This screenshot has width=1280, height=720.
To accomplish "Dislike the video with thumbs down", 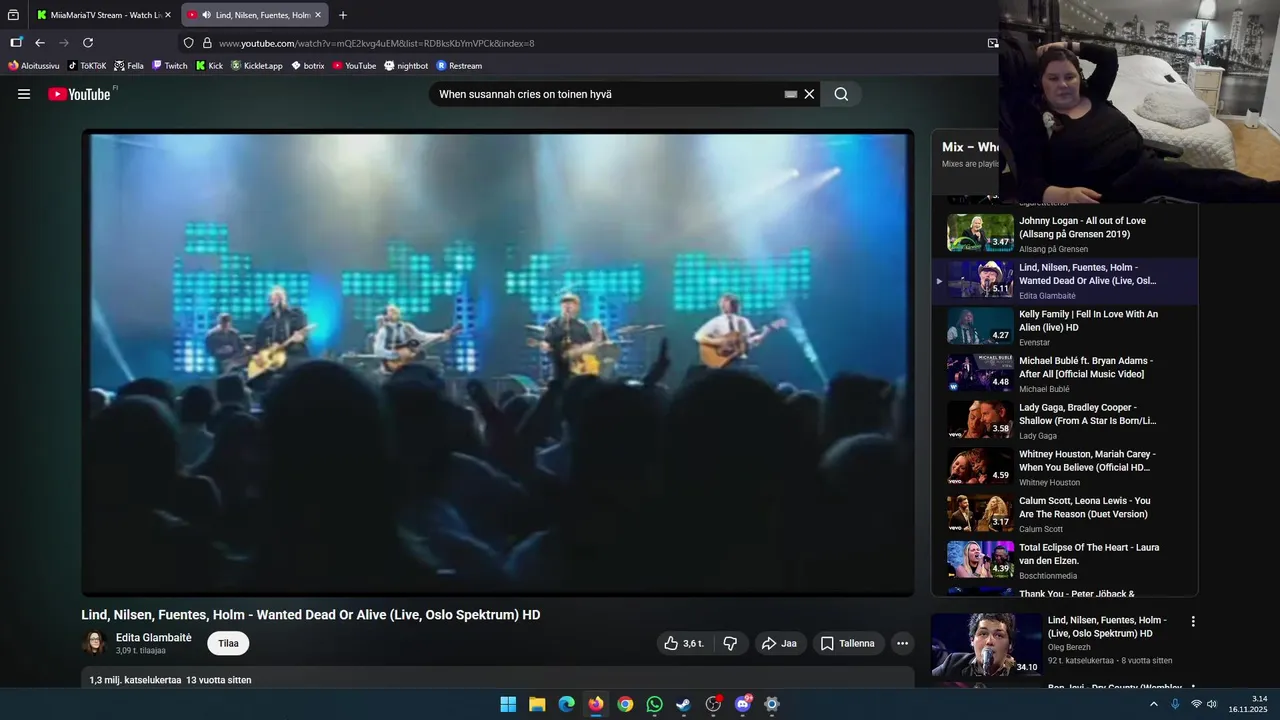I will pos(730,644).
